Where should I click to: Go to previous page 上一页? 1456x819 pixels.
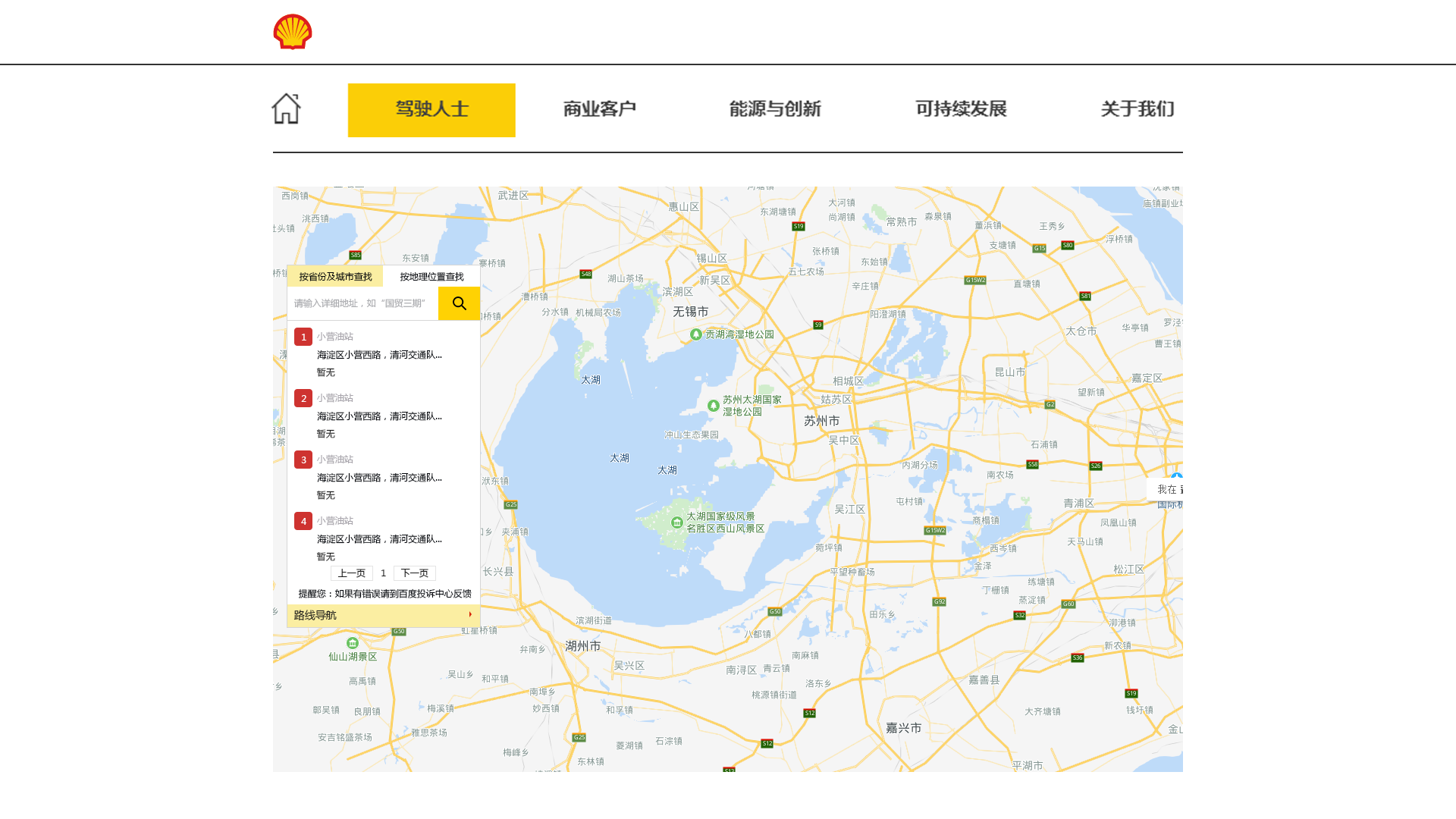(352, 573)
